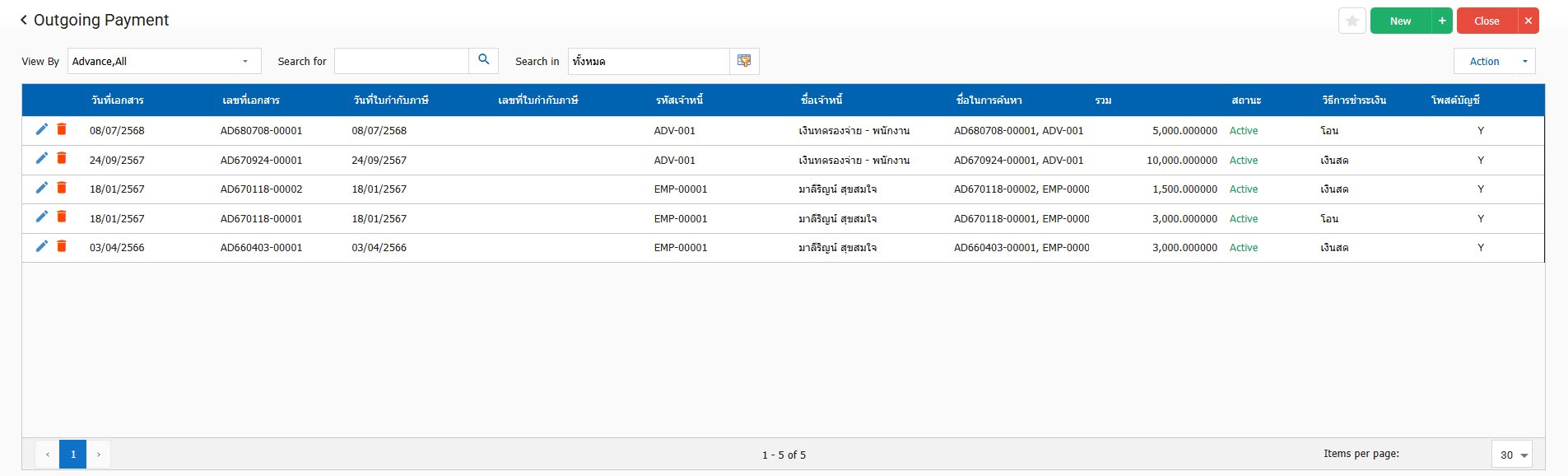Edit document AD670118-00002 with pencil icon
The image size is (1568, 476).
[x=42, y=188]
